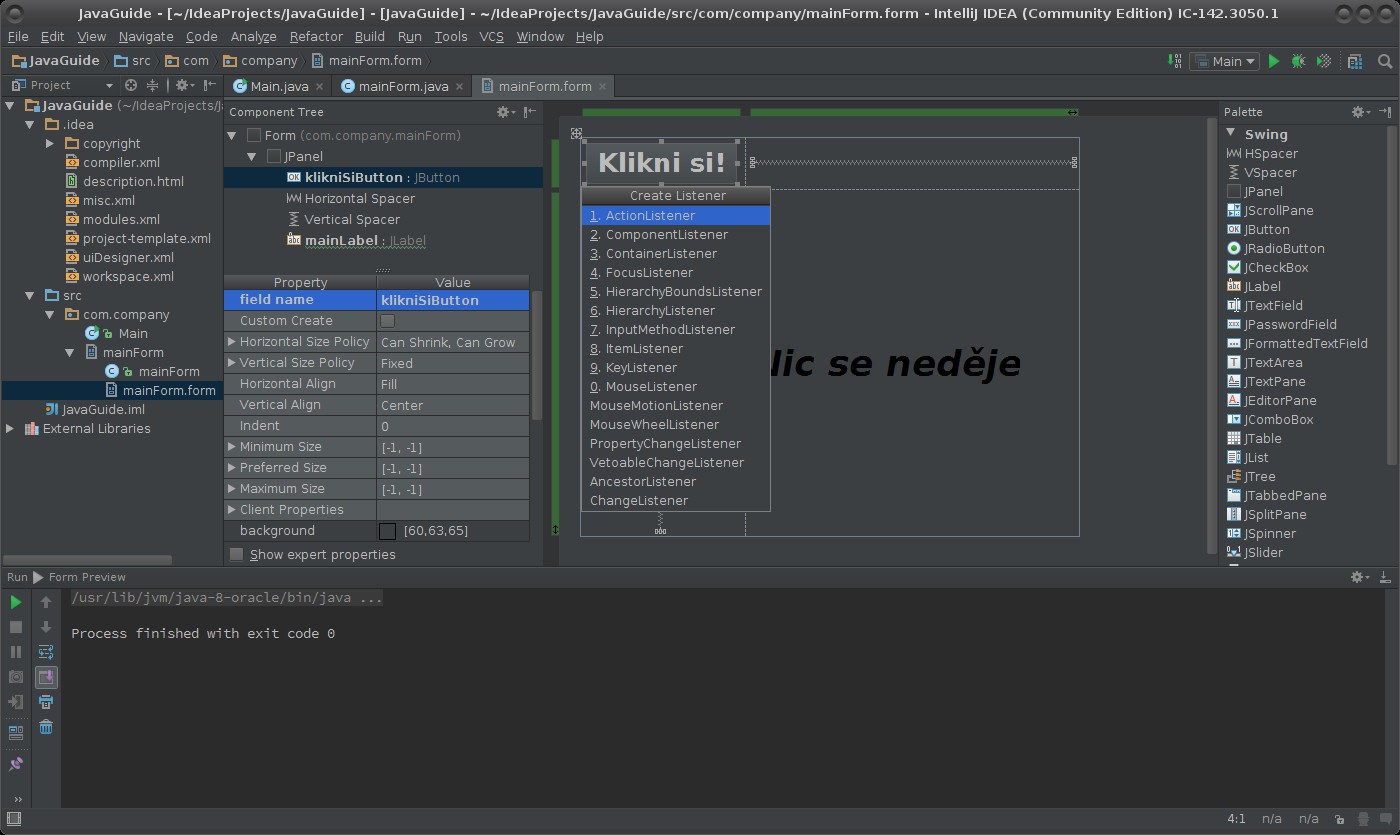Viewport: 1400px width, 835px height.
Task: Open the Main run configuration dropdown
Action: tap(1227, 61)
